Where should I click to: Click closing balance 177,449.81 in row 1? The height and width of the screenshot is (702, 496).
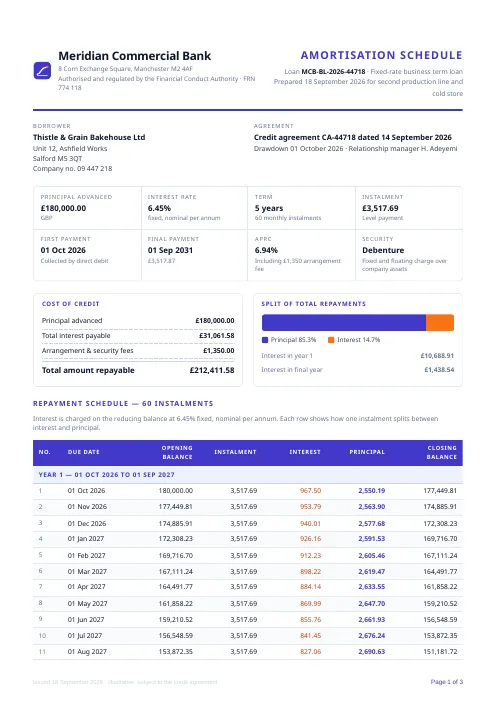(x=440, y=491)
